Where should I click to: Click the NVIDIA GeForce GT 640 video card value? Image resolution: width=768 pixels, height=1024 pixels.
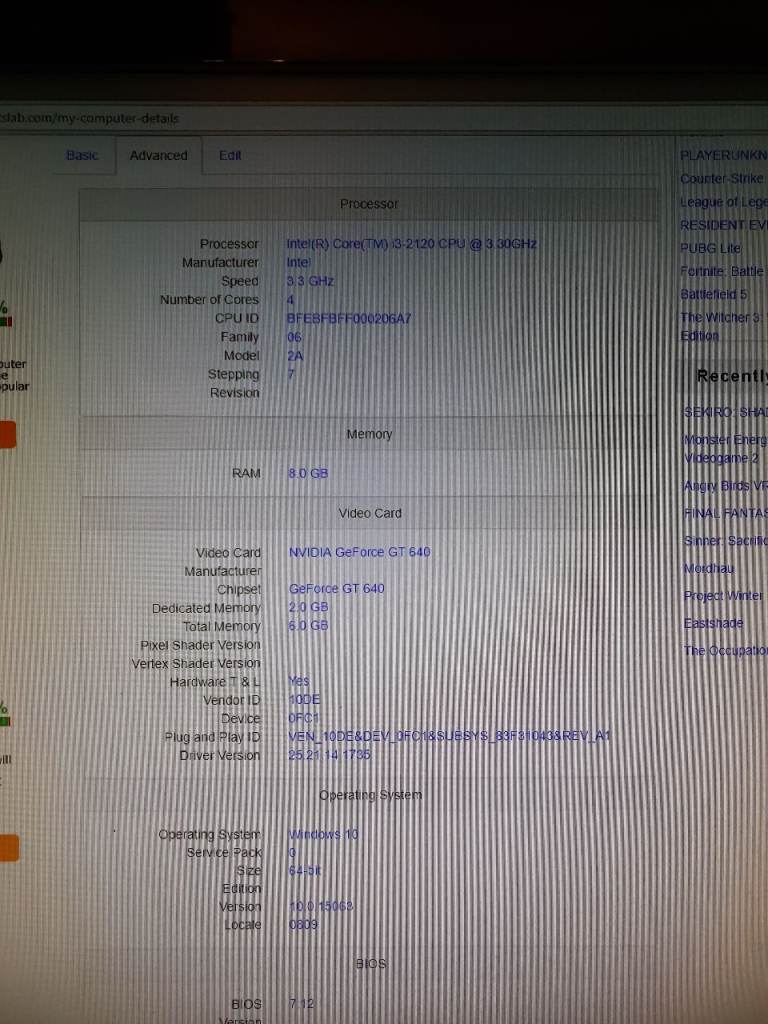tap(359, 552)
